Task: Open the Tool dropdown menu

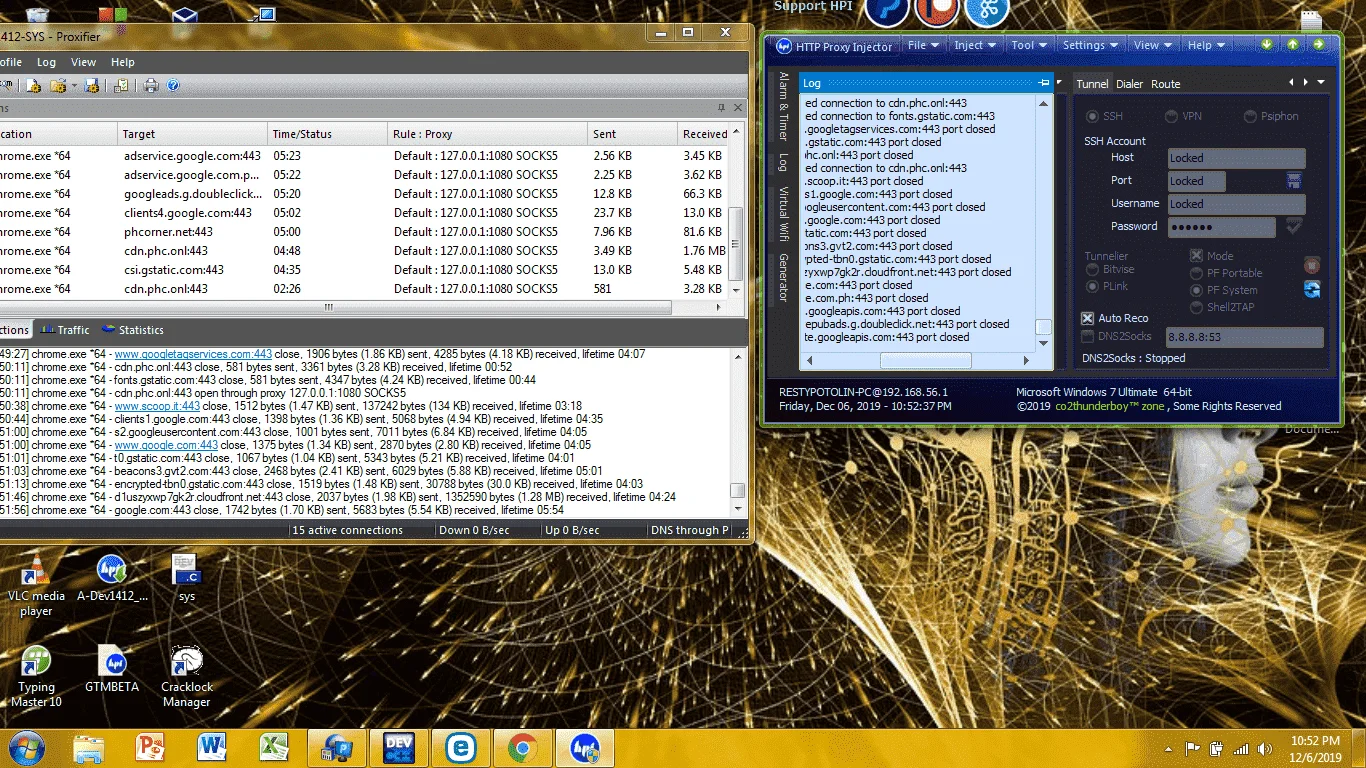Action: pyautogui.click(x=1028, y=45)
